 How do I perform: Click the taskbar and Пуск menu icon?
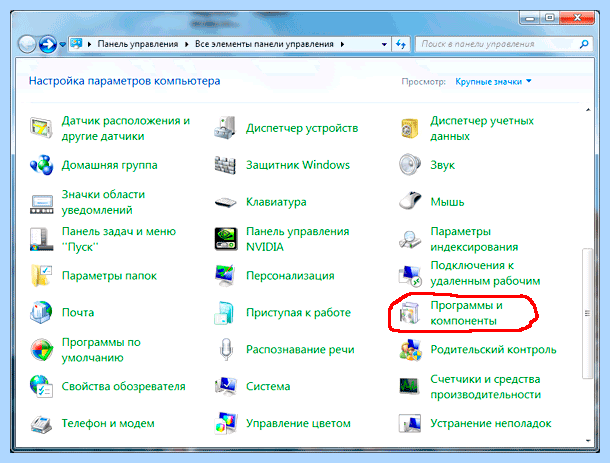(x=41, y=239)
